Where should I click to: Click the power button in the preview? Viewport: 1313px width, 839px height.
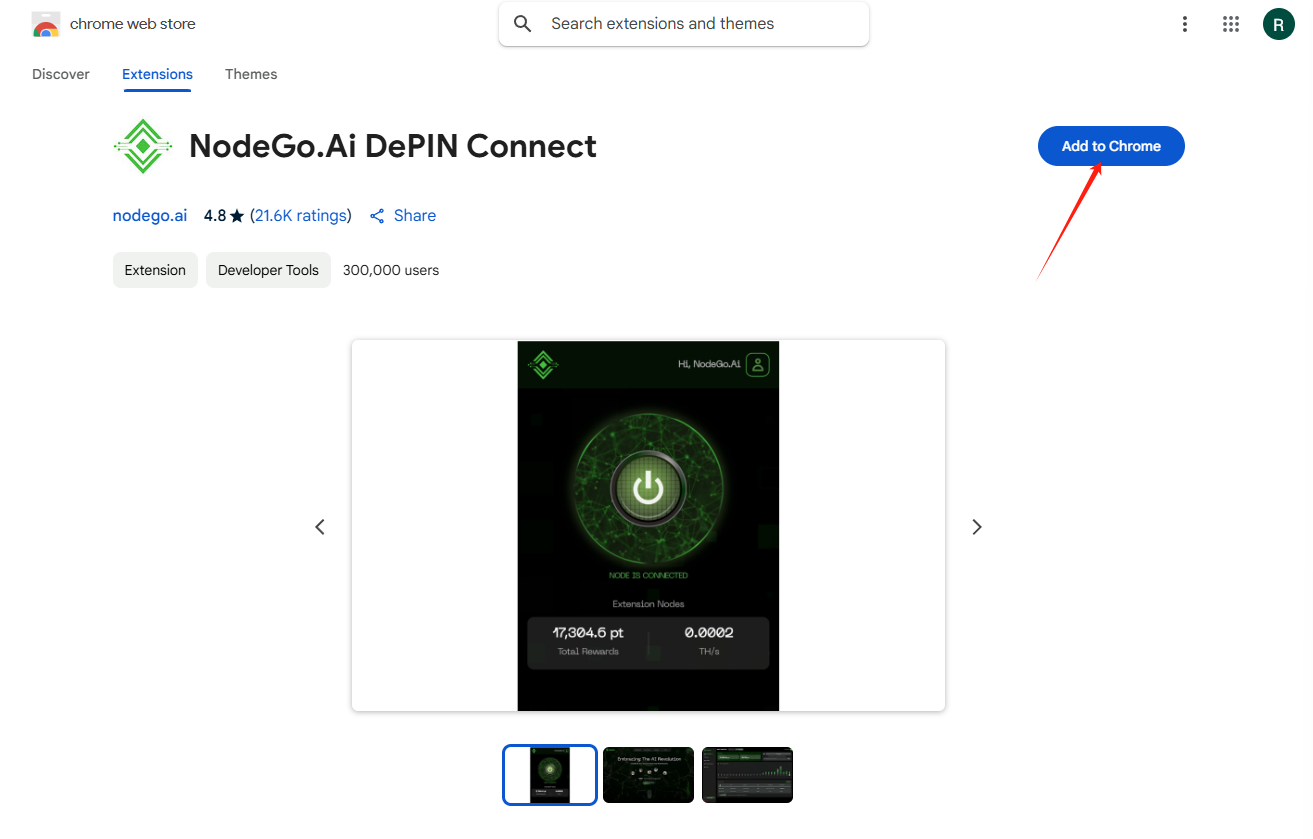coord(648,489)
